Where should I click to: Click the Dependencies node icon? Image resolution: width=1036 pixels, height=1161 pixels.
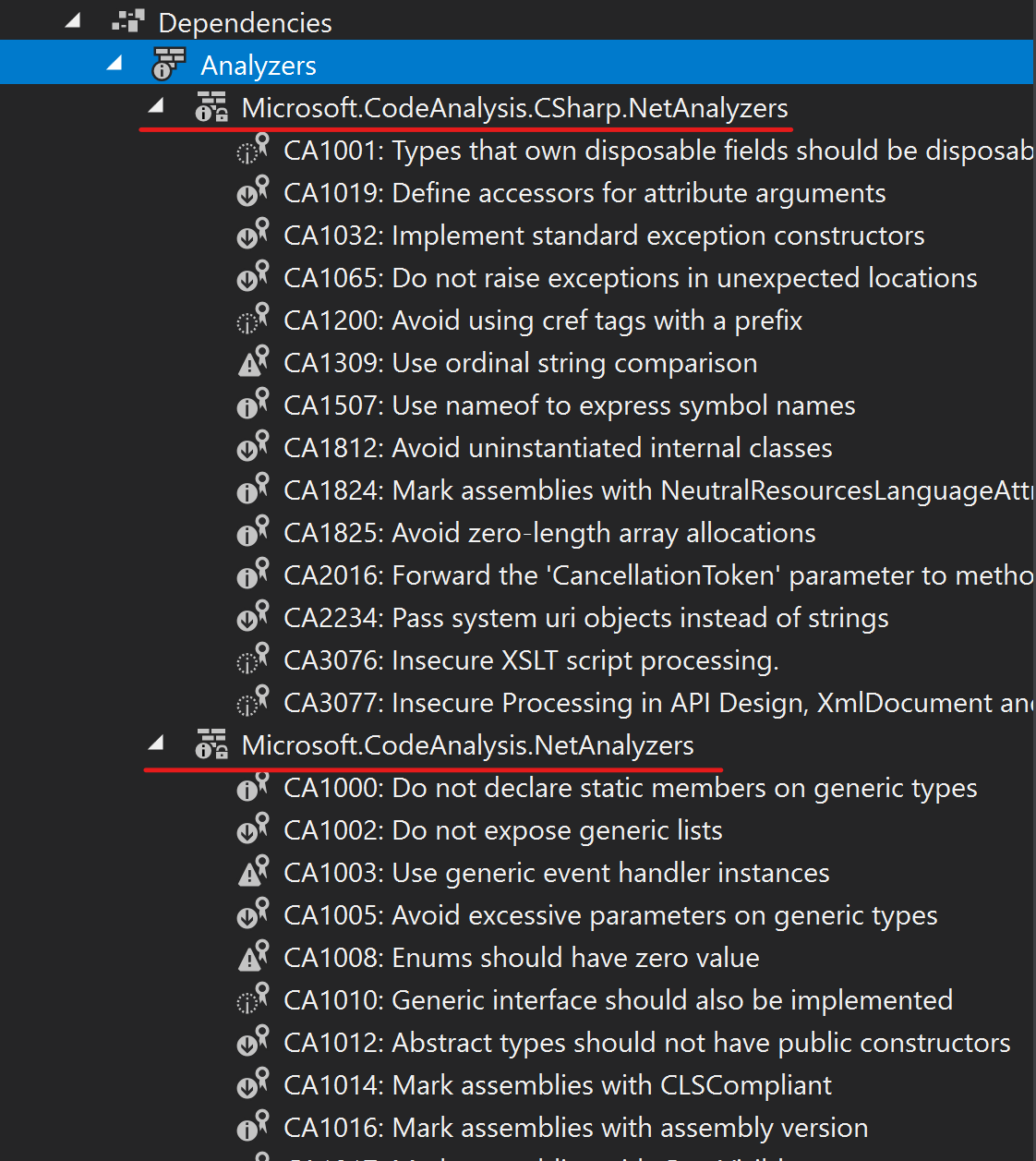(128, 22)
